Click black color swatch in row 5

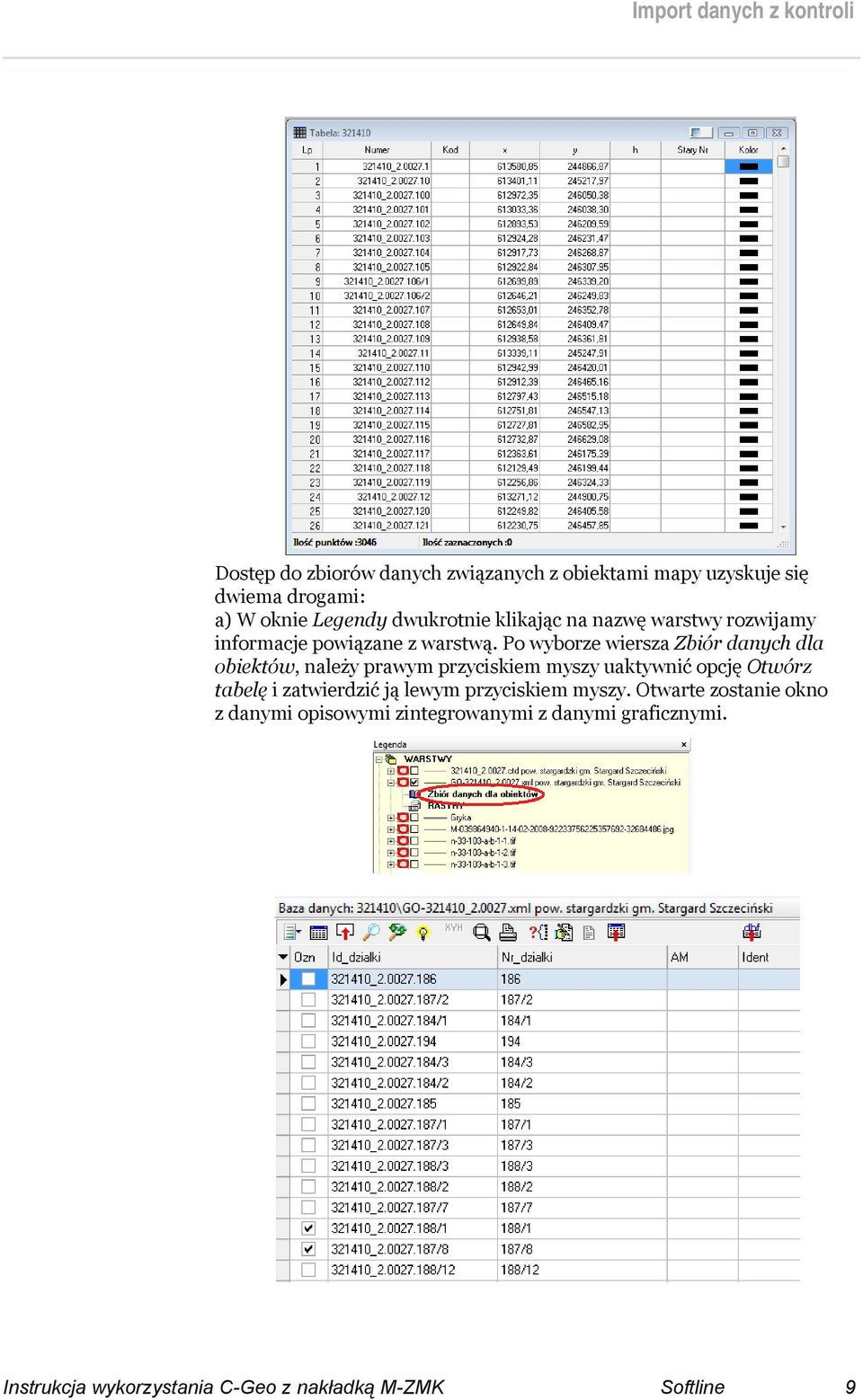749,224
